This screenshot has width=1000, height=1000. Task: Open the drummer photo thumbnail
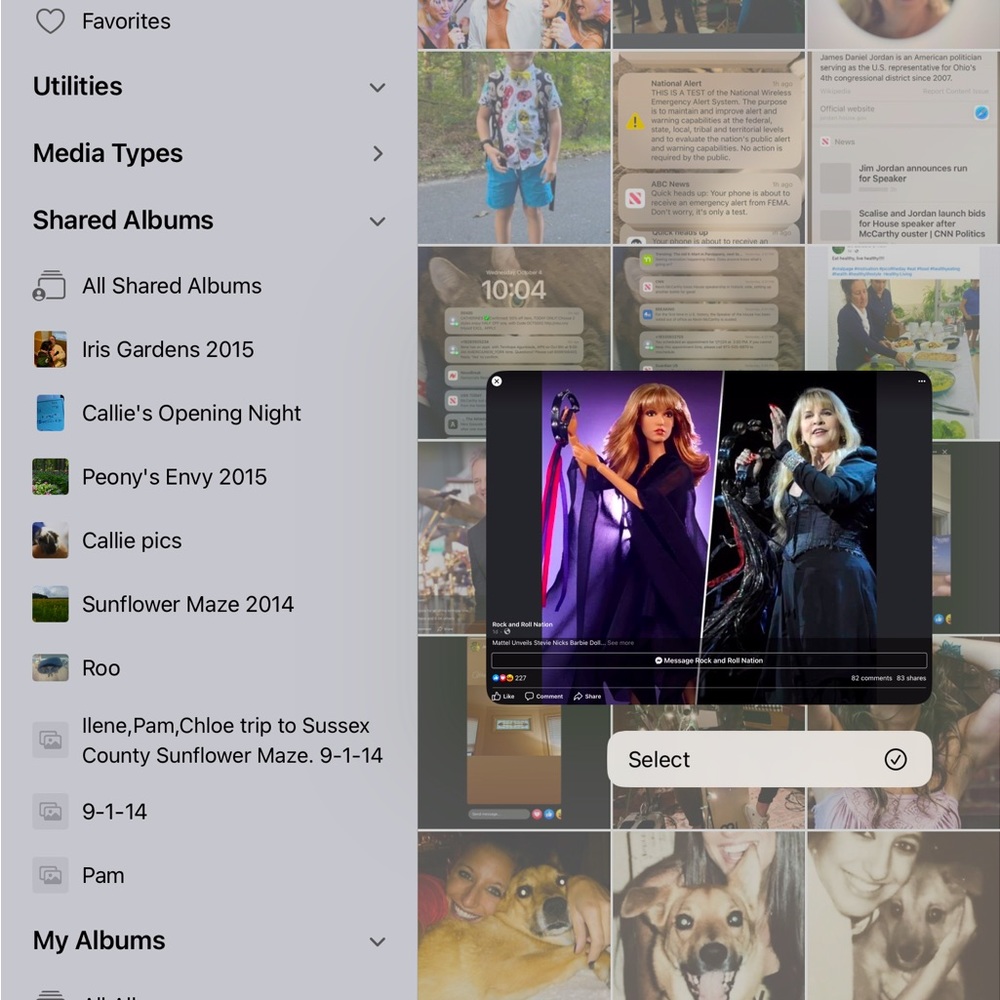[452, 537]
